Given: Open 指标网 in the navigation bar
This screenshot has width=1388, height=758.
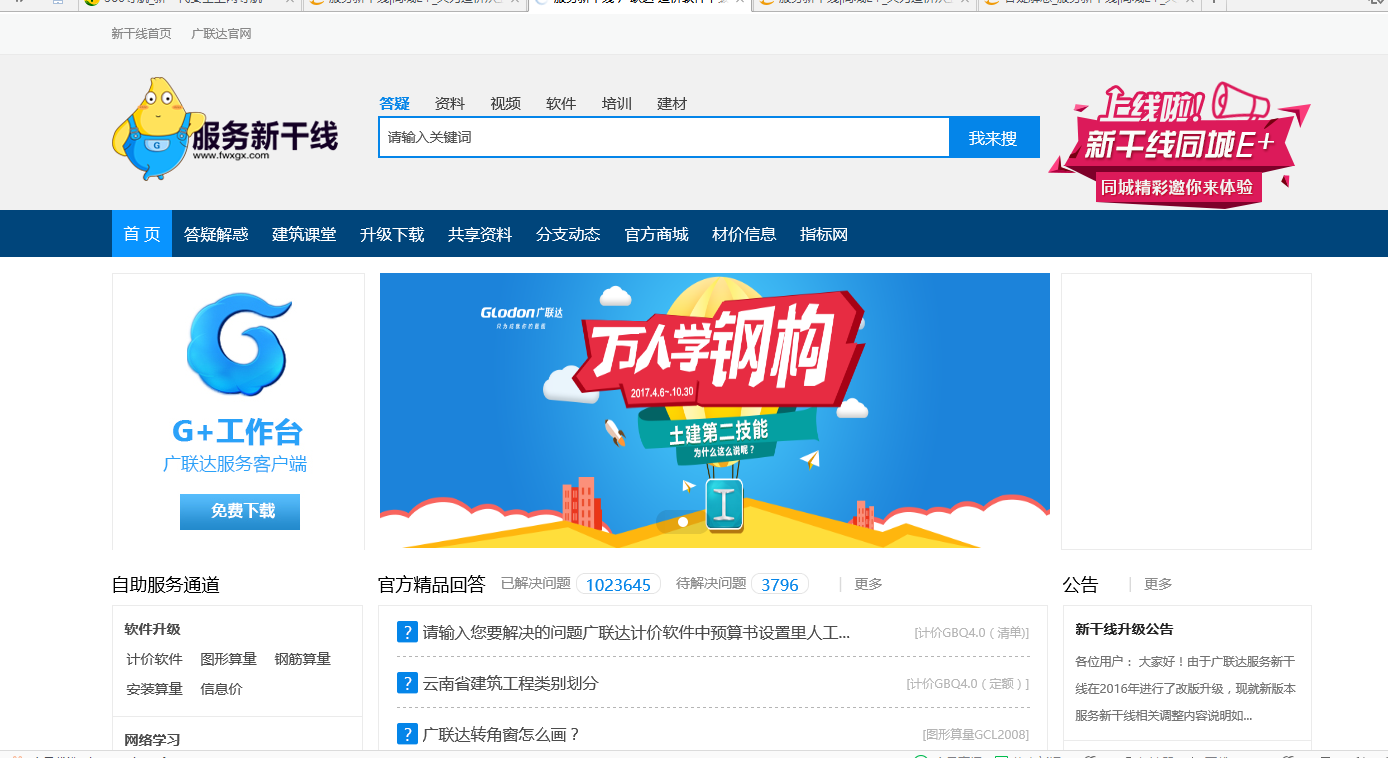Looking at the screenshot, I should pyautogui.click(x=824, y=234).
